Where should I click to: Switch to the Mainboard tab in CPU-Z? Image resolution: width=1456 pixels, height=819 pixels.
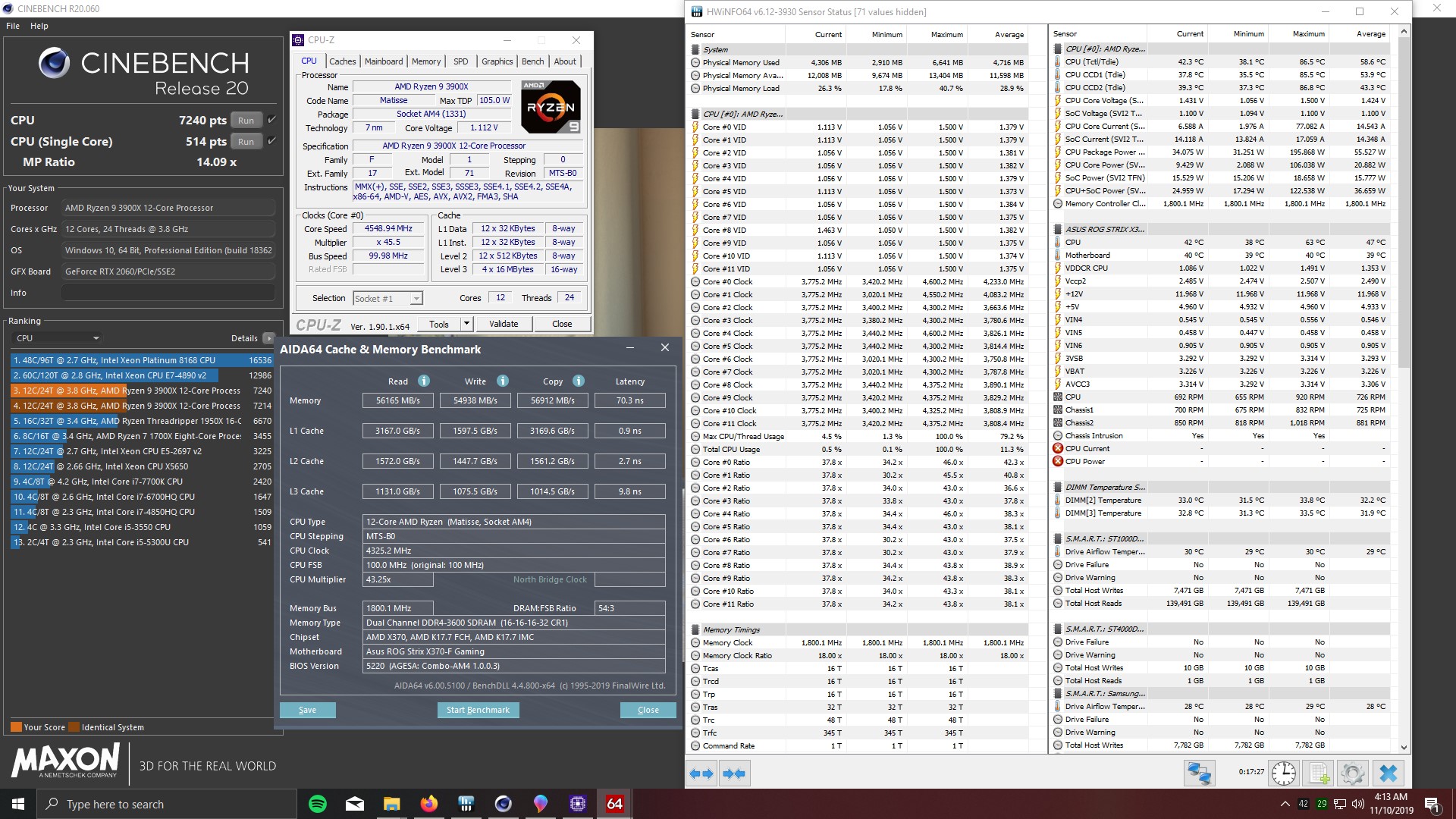[x=384, y=61]
